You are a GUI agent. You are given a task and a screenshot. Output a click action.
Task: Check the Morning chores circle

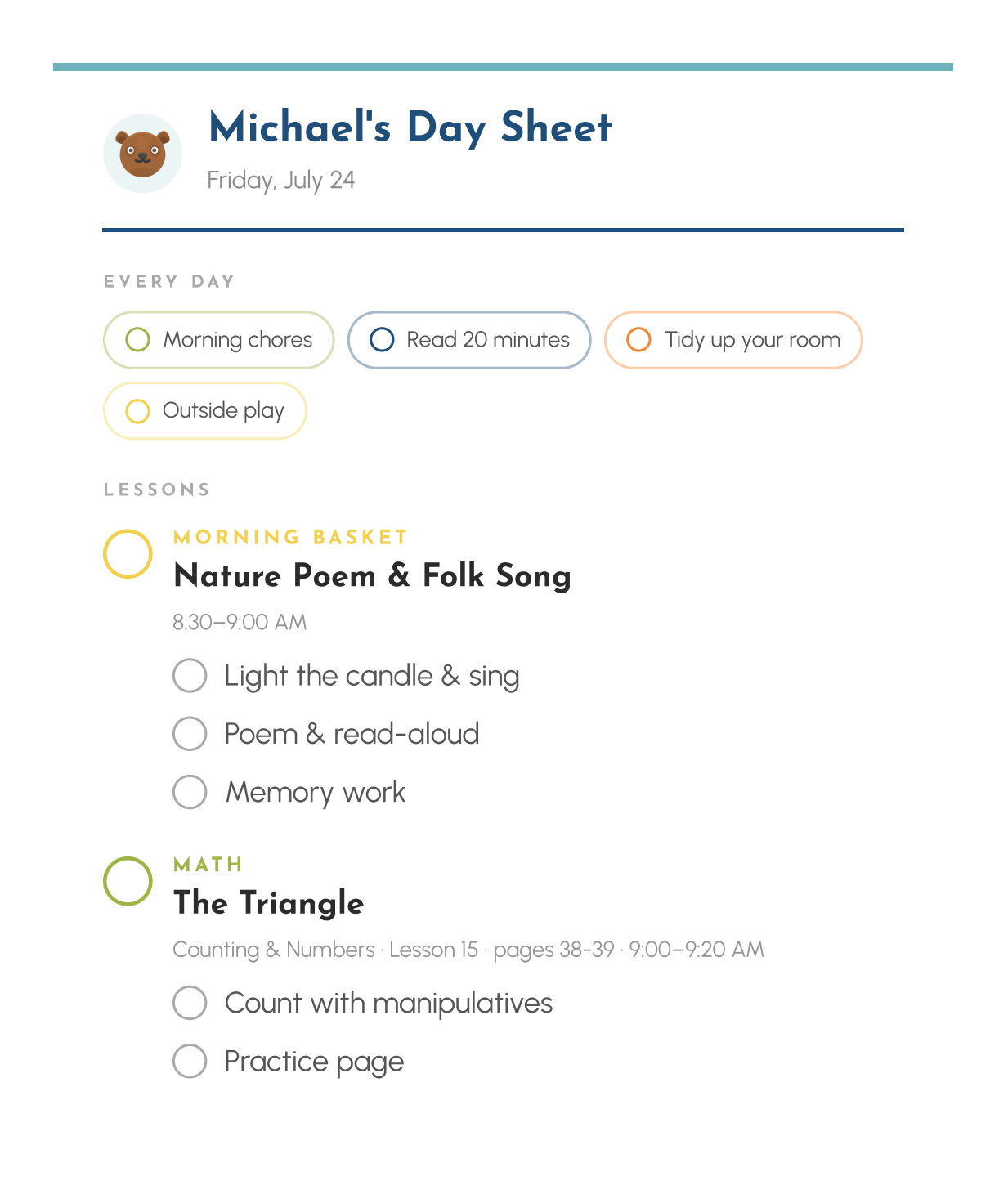(x=137, y=339)
